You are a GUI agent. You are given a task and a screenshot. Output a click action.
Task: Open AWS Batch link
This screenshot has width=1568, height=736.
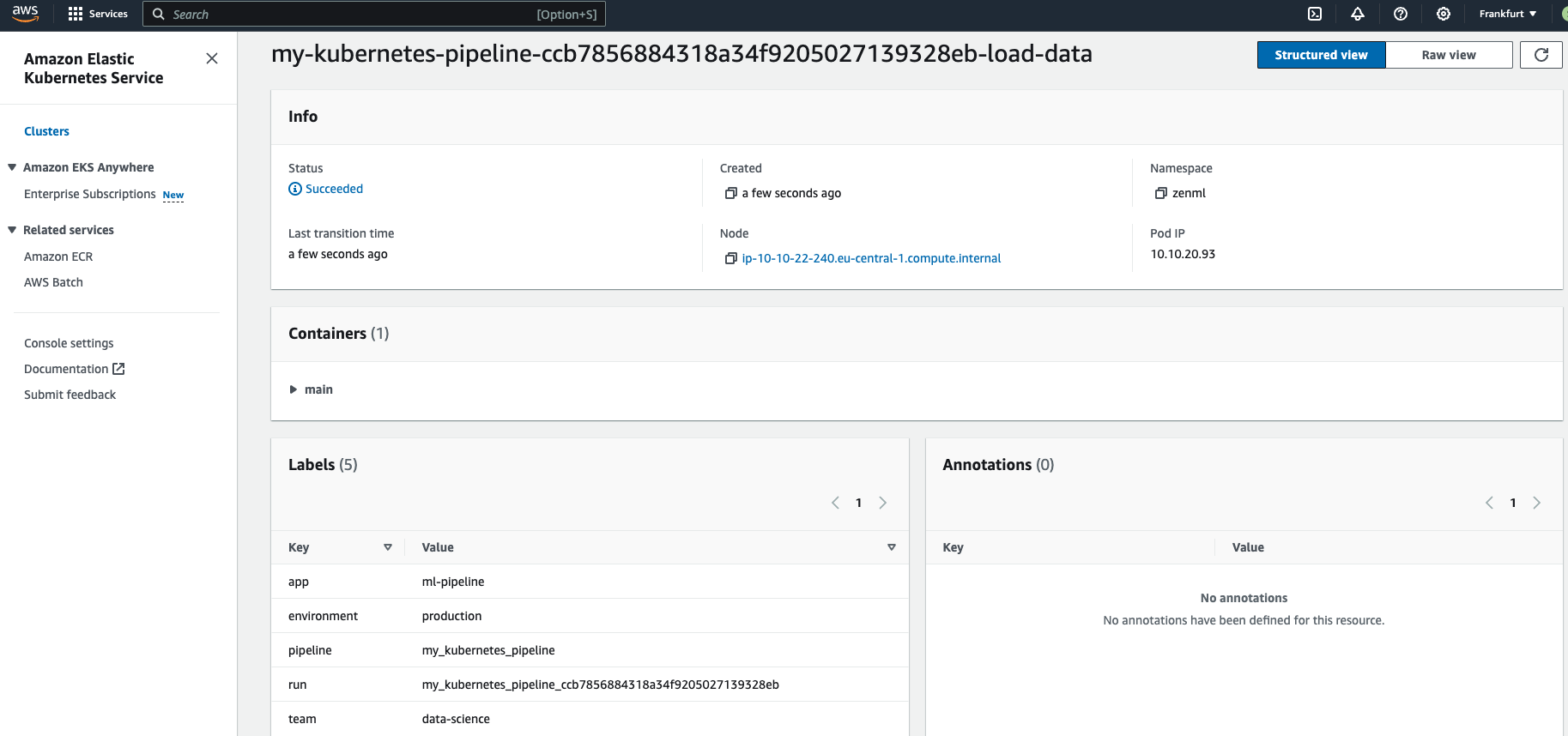point(53,282)
